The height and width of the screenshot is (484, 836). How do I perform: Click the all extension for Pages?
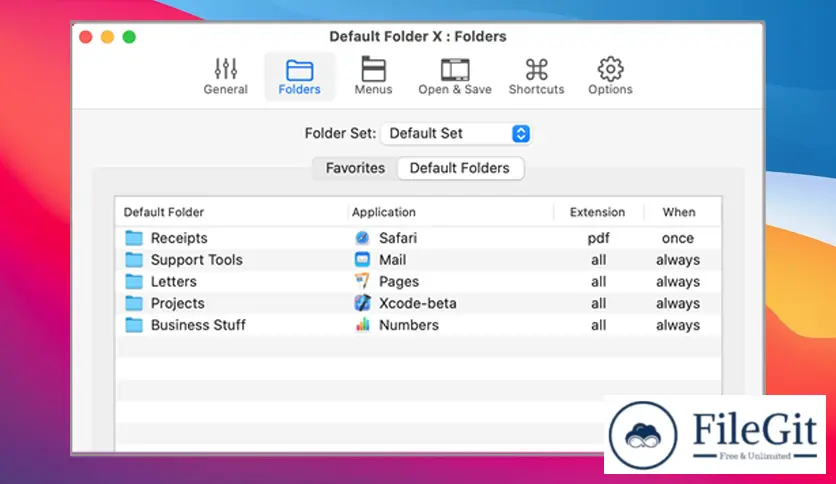(598, 281)
